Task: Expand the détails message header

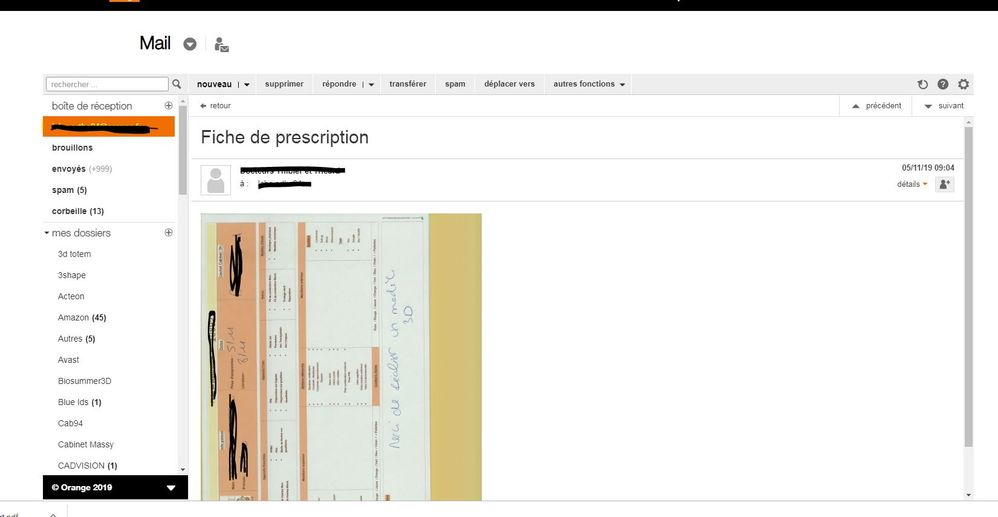Action: point(912,184)
